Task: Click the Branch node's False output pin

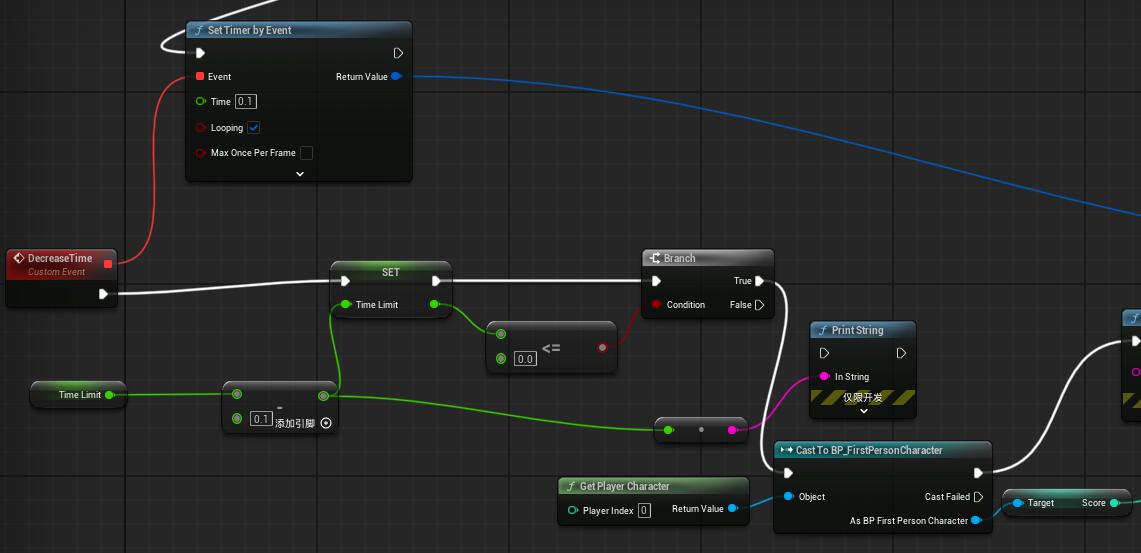Action: pyautogui.click(x=759, y=305)
